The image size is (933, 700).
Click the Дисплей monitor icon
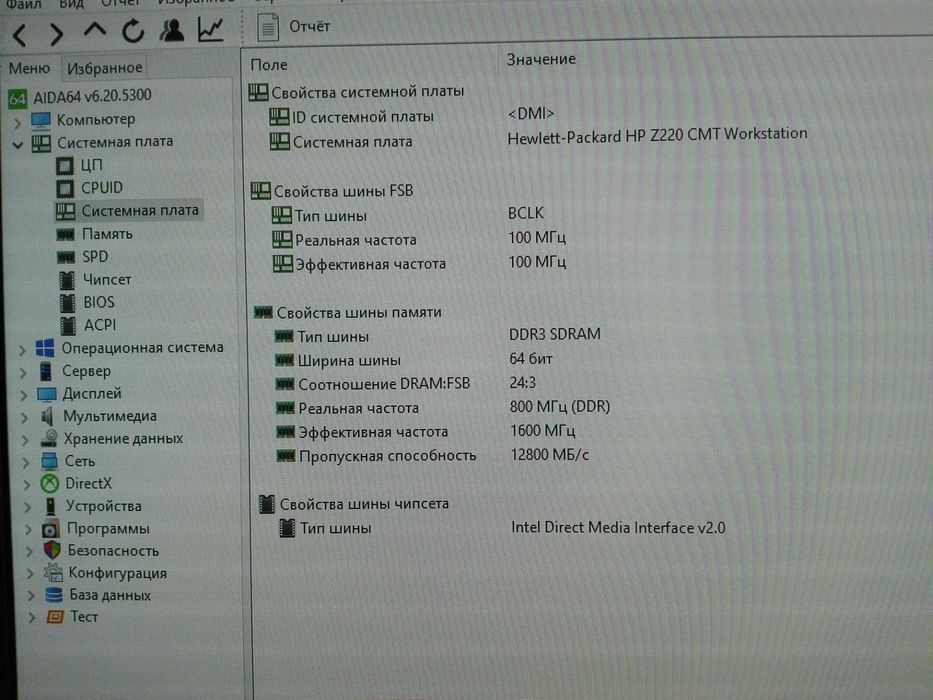[x=46, y=394]
